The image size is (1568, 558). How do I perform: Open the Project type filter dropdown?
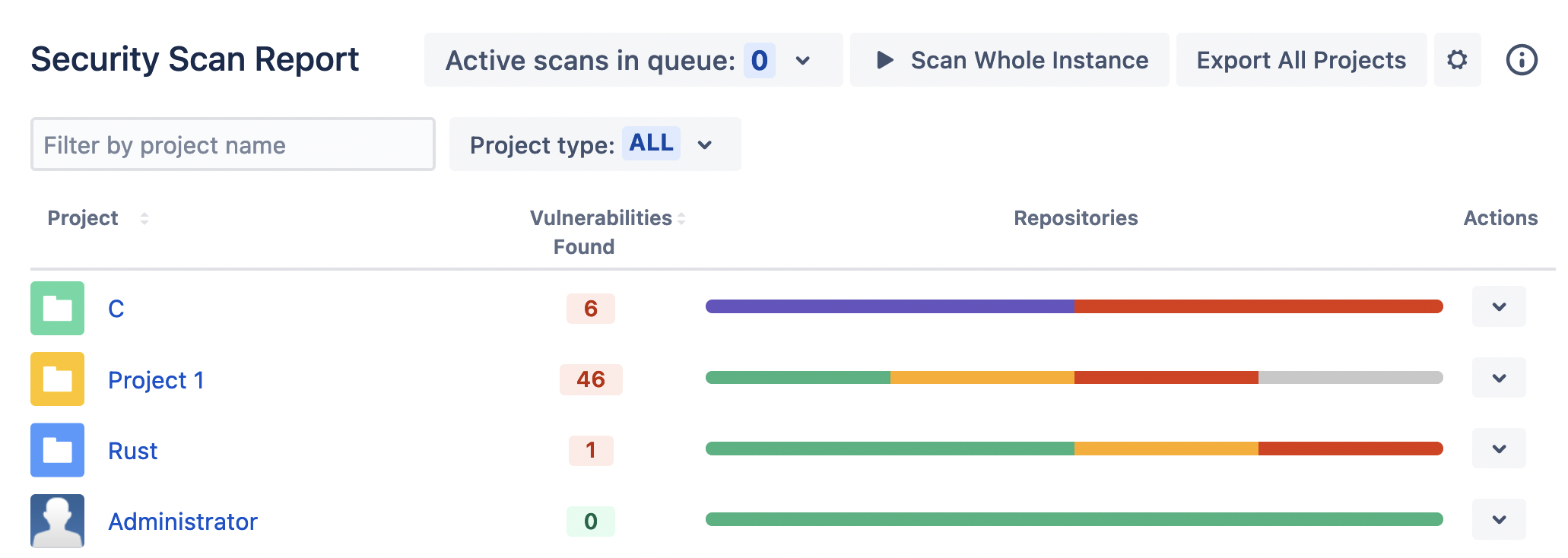(x=705, y=144)
